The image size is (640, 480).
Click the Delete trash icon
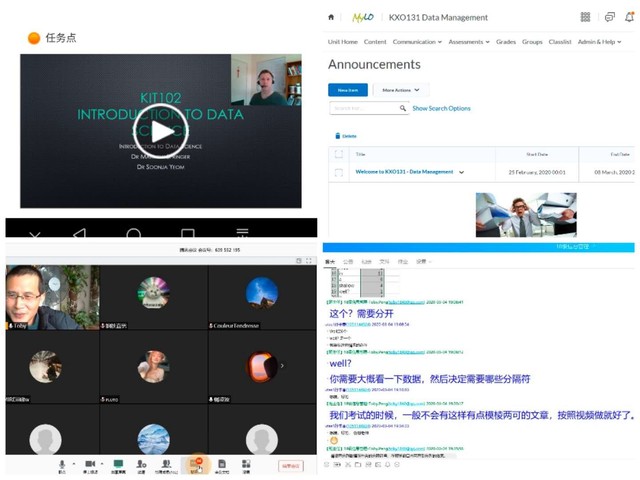[x=338, y=135]
